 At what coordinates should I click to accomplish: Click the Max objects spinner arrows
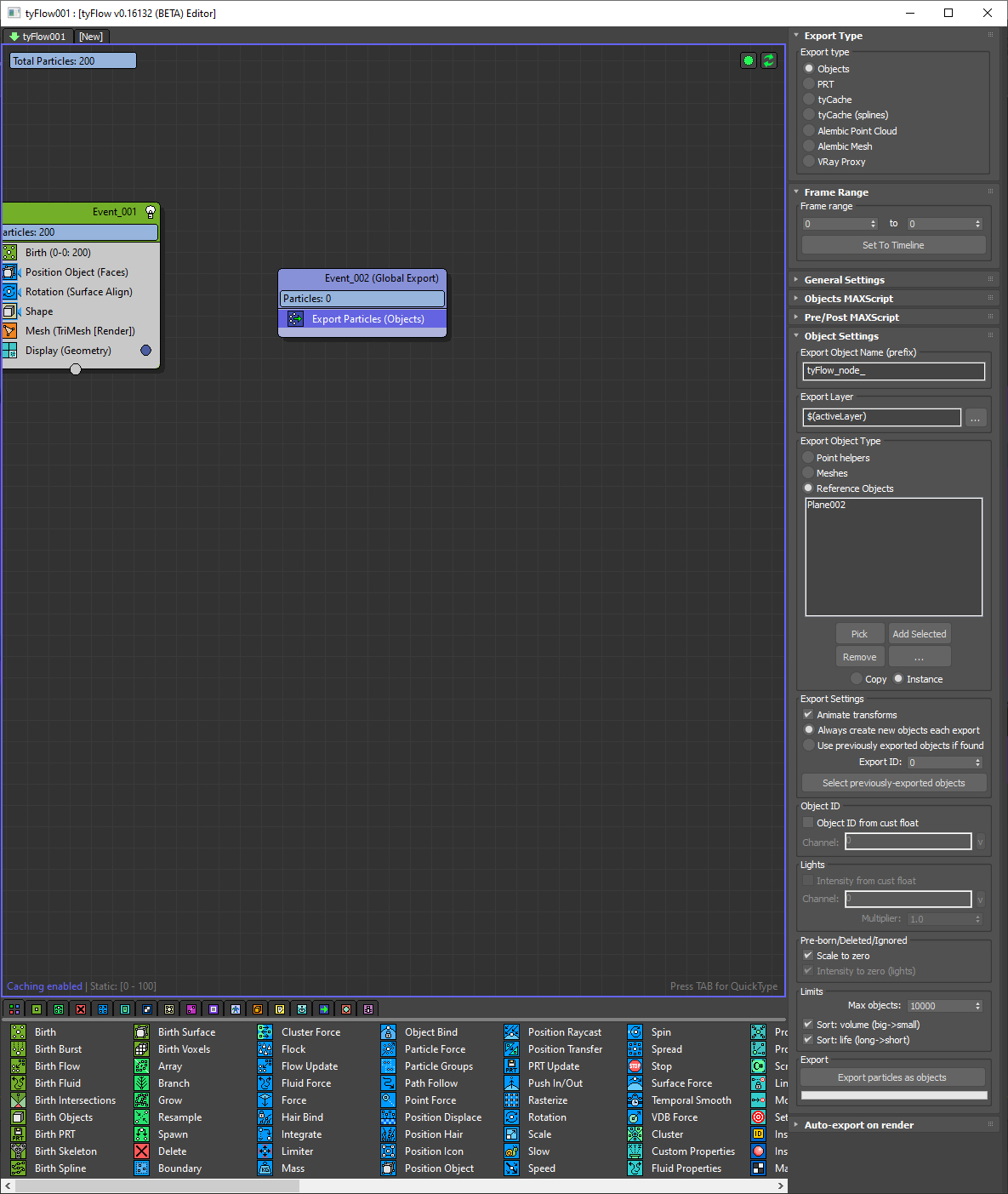click(978, 1006)
